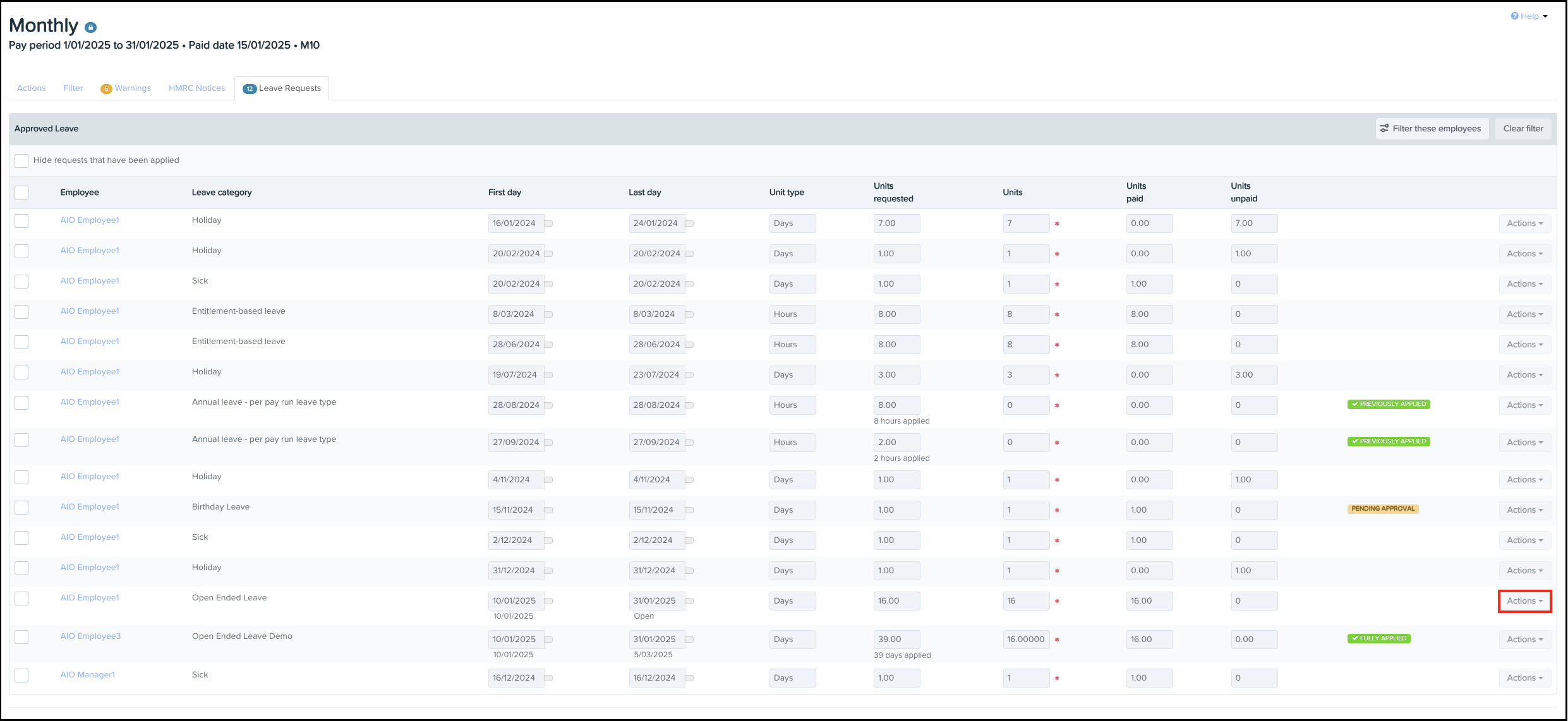Viewport: 1568px width, 721px height.
Task: Click the PENDING APPROVAL badge on Birthday Leave
Action: (x=1383, y=509)
